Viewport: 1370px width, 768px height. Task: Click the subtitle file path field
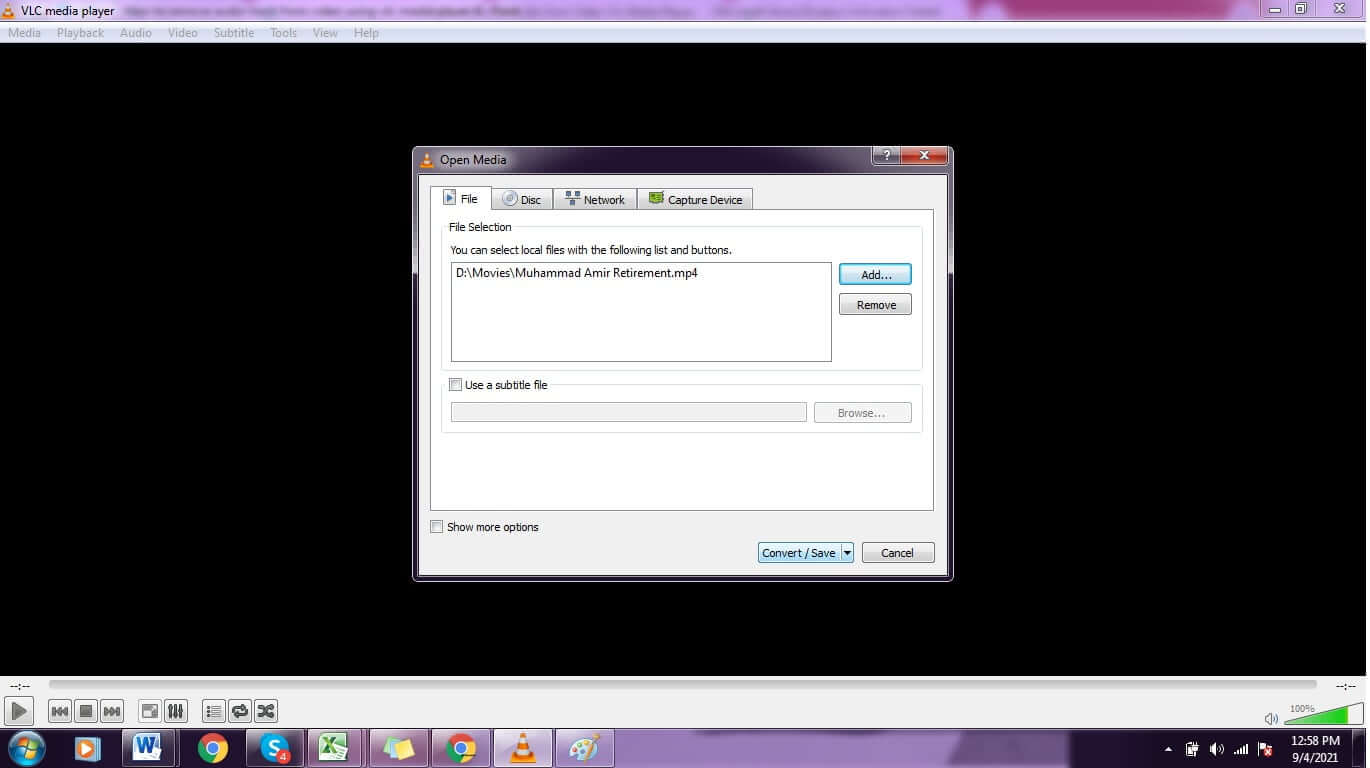coord(629,412)
